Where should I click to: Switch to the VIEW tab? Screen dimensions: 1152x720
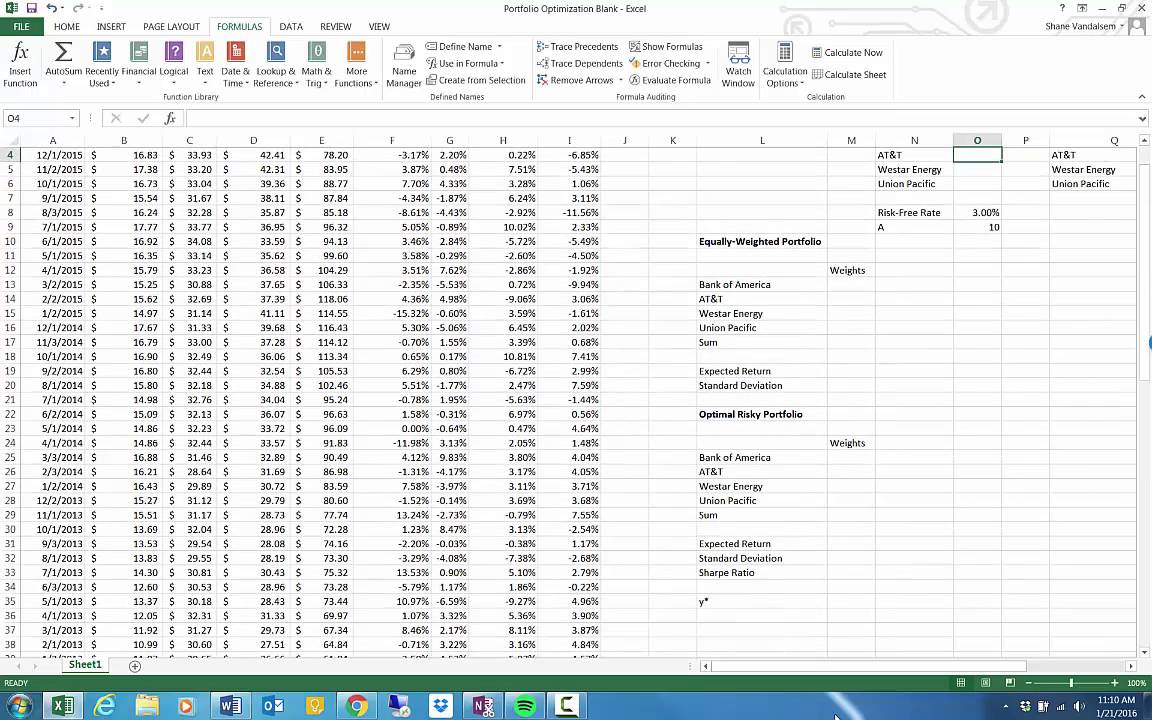click(379, 26)
